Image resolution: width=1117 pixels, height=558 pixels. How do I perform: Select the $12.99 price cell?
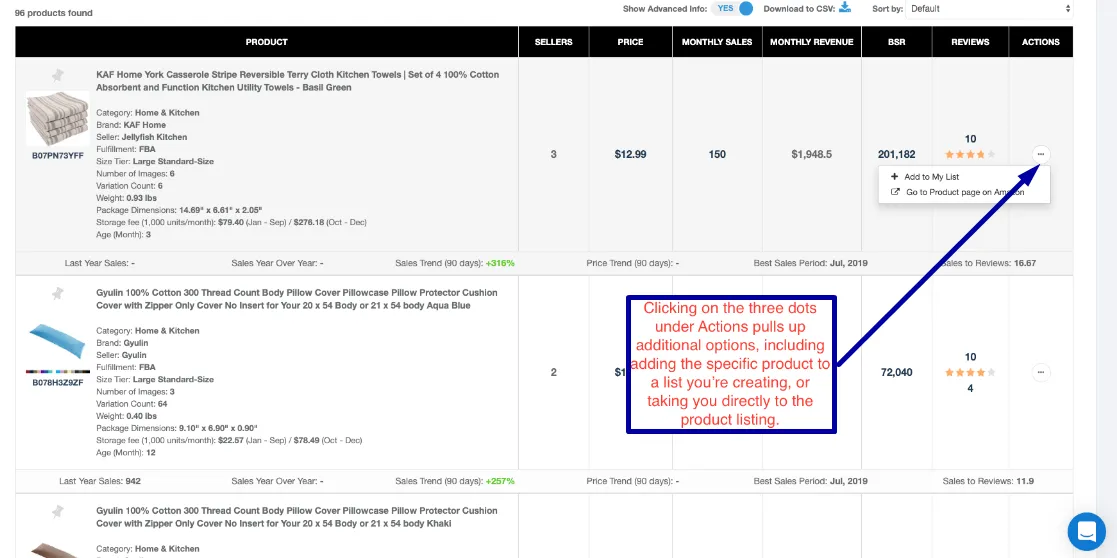[x=630, y=154]
